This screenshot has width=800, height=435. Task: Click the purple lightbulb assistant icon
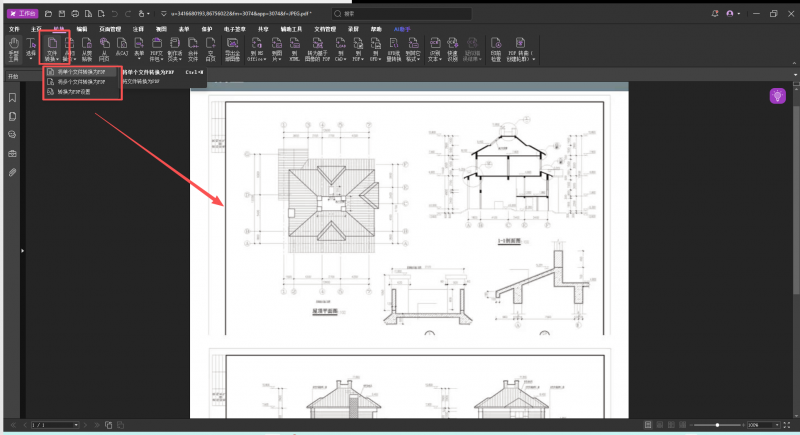coord(778,96)
